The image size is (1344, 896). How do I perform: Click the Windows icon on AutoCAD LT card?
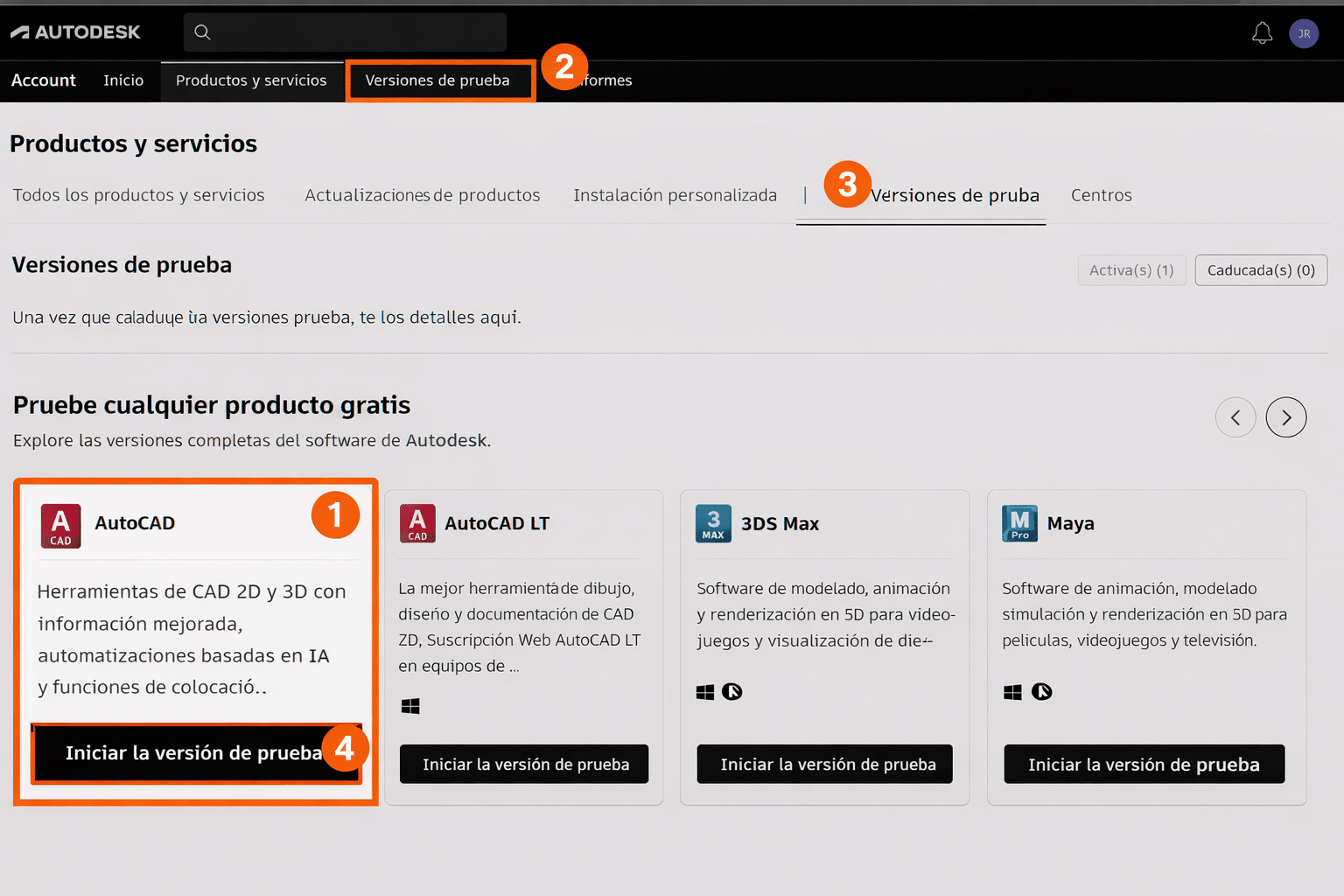click(x=411, y=705)
